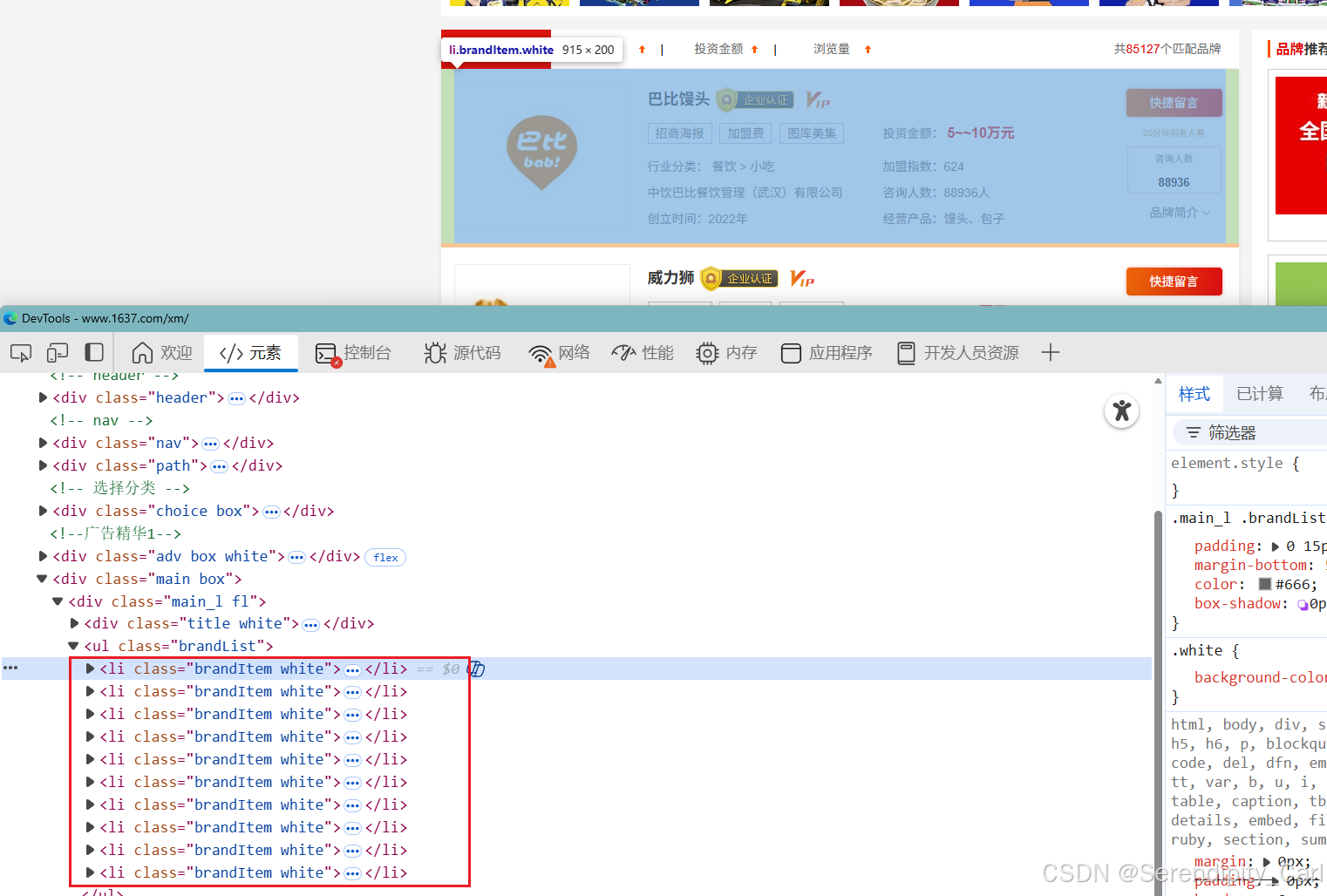Click the accessibility tree round icon
Image resolution: width=1327 pixels, height=896 pixels.
[x=1122, y=411]
